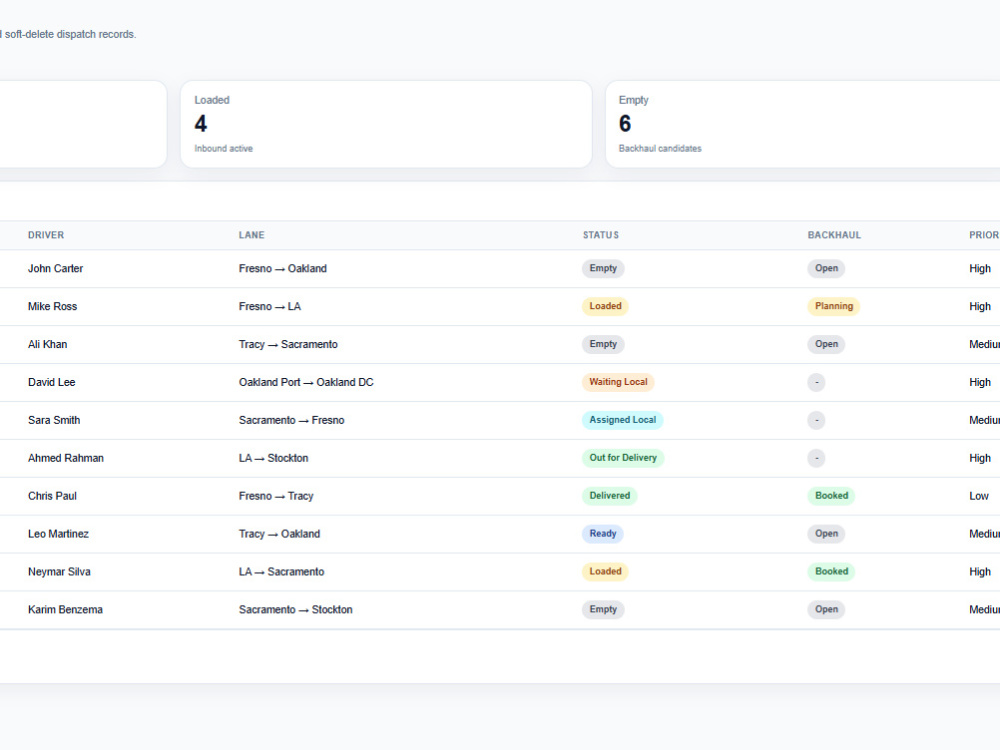Click the Fresno → Oakland lane

283,268
